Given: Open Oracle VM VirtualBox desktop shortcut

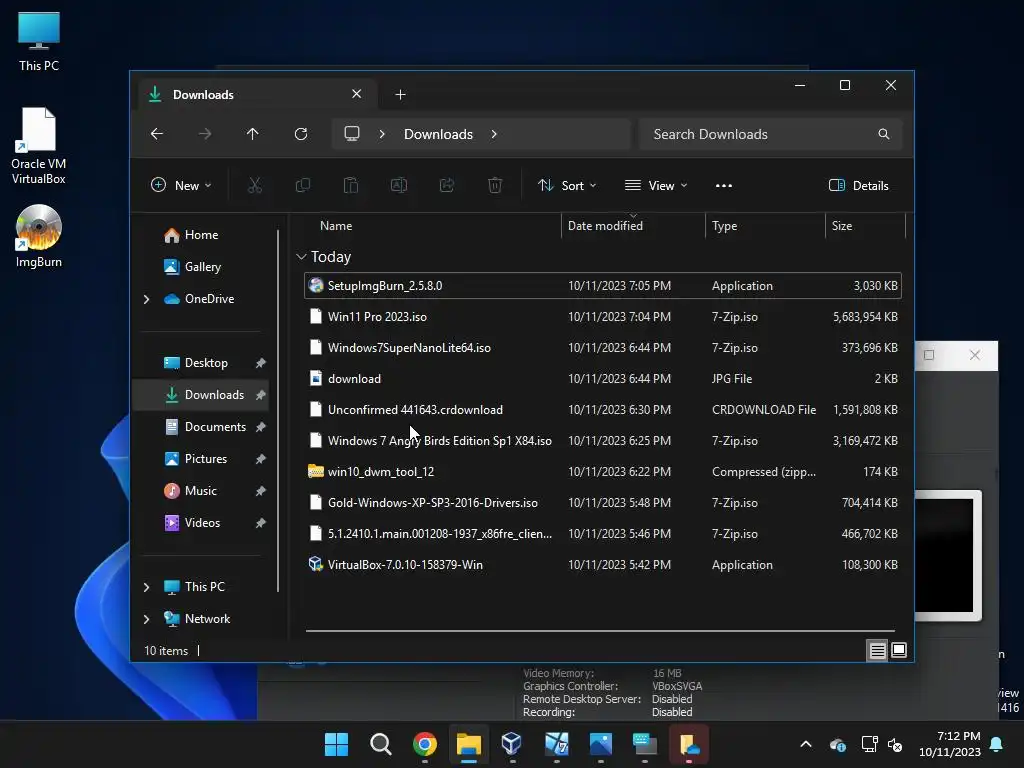Looking at the screenshot, I should point(39,146).
